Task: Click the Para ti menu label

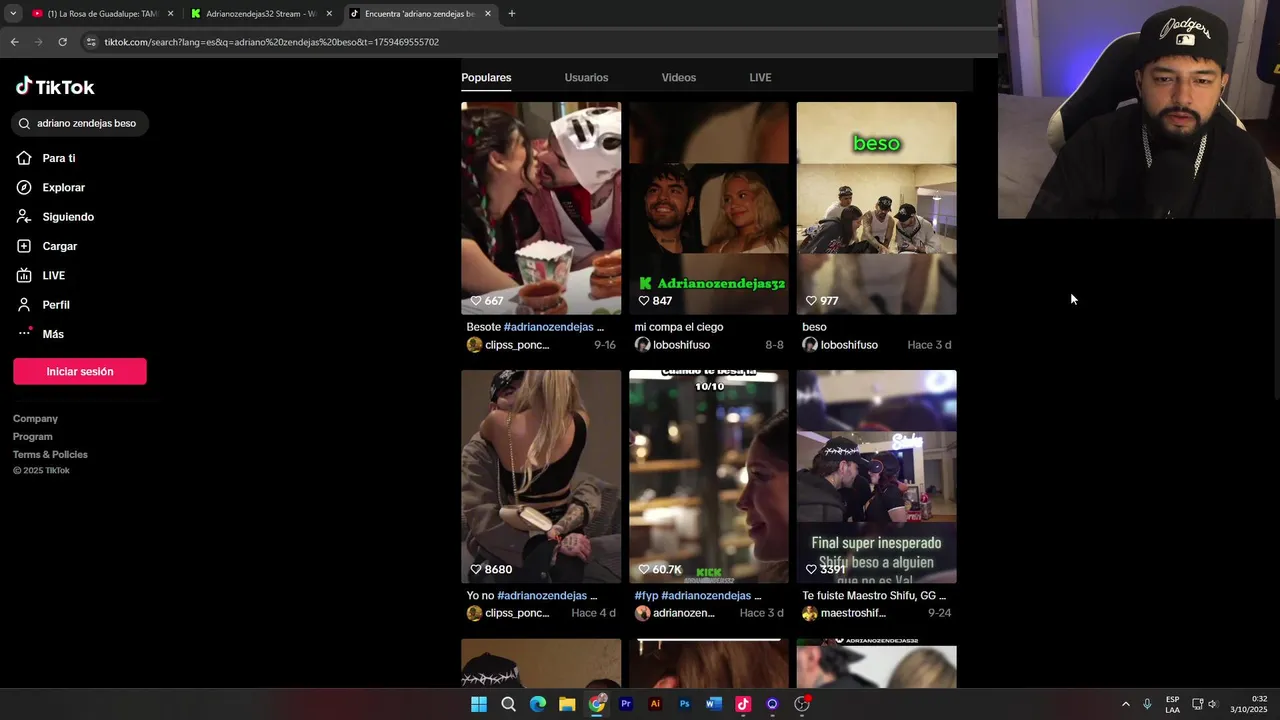Action: tap(59, 158)
